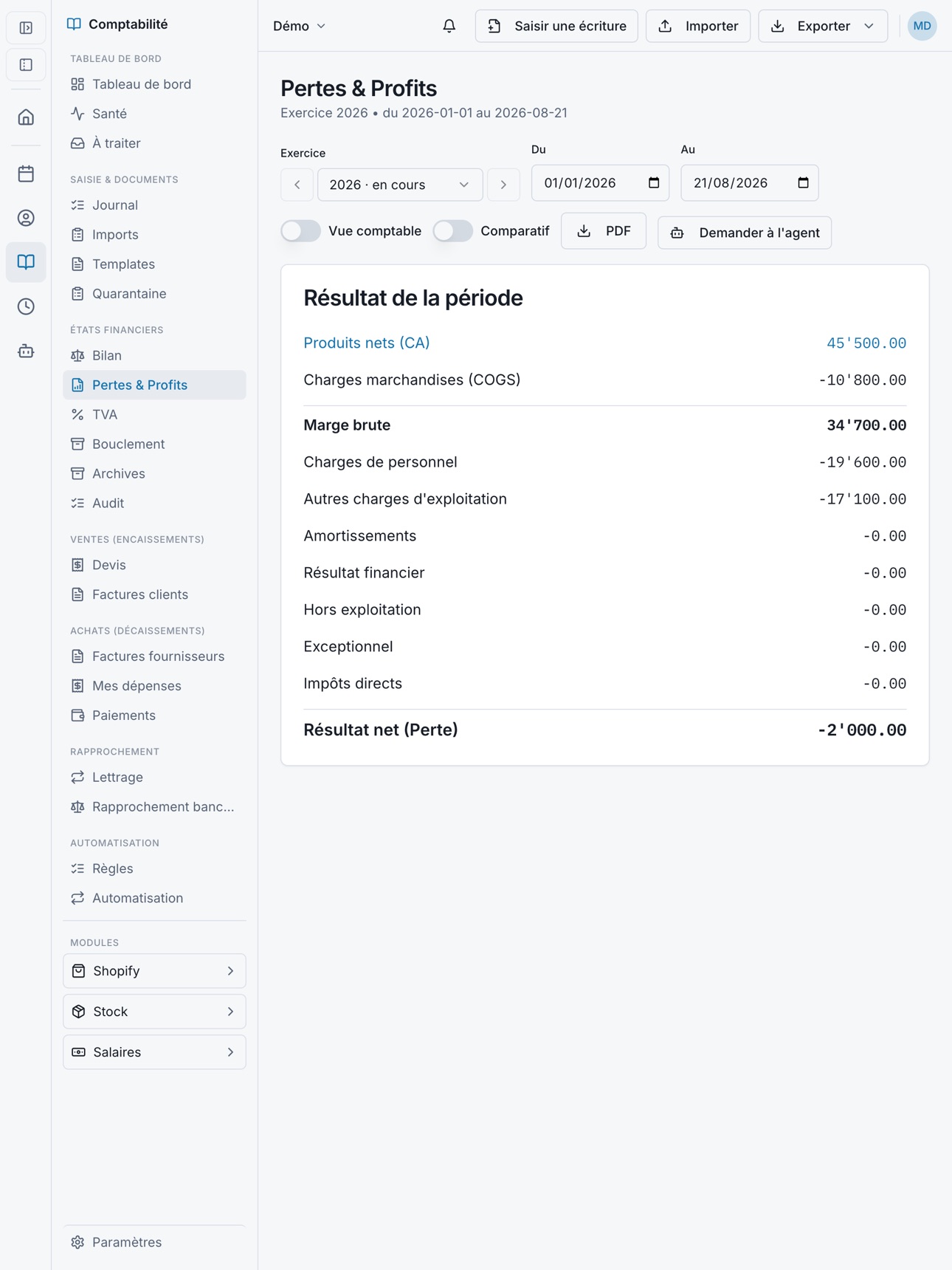Download the PDF report
Image resolution: width=952 pixels, height=1270 pixels.
[x=604, y=231]
